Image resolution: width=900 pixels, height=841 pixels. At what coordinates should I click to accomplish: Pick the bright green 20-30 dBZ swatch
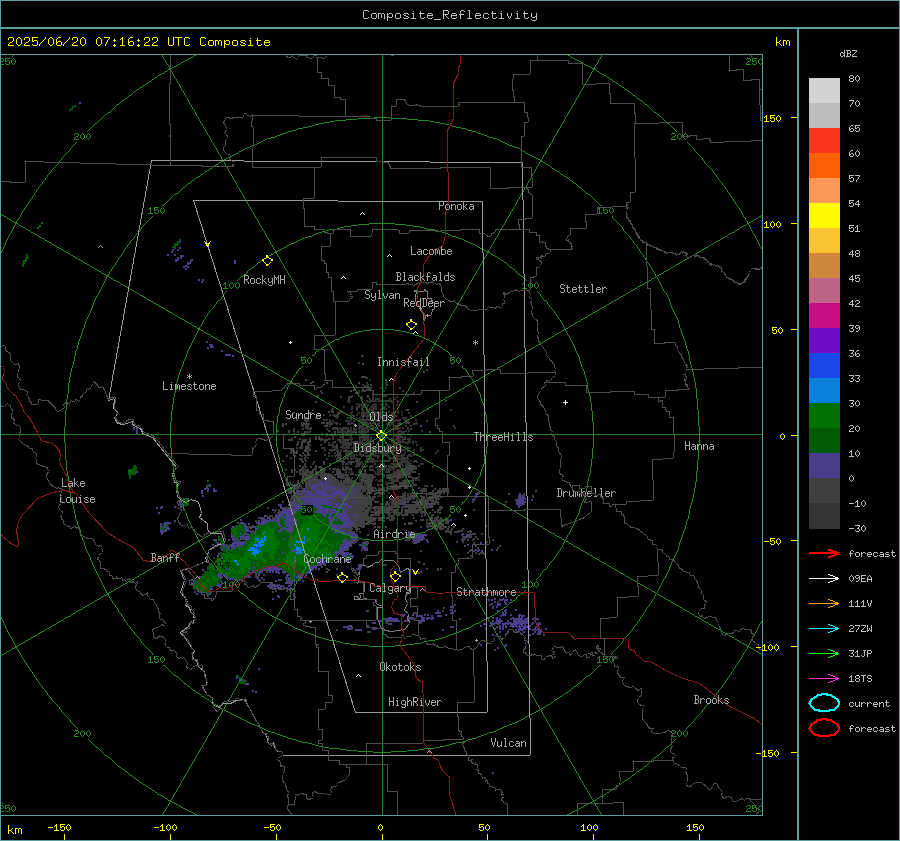click(824, 416)
